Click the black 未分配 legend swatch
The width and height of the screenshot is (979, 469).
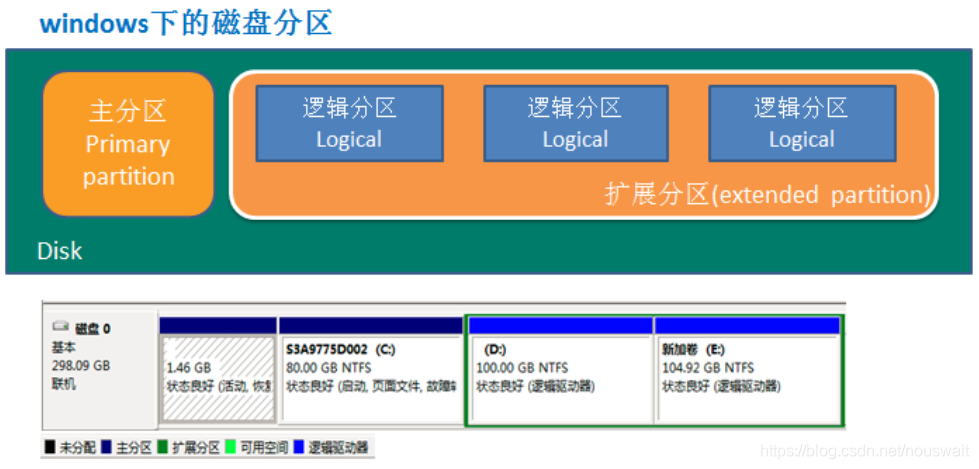[50, 448]
